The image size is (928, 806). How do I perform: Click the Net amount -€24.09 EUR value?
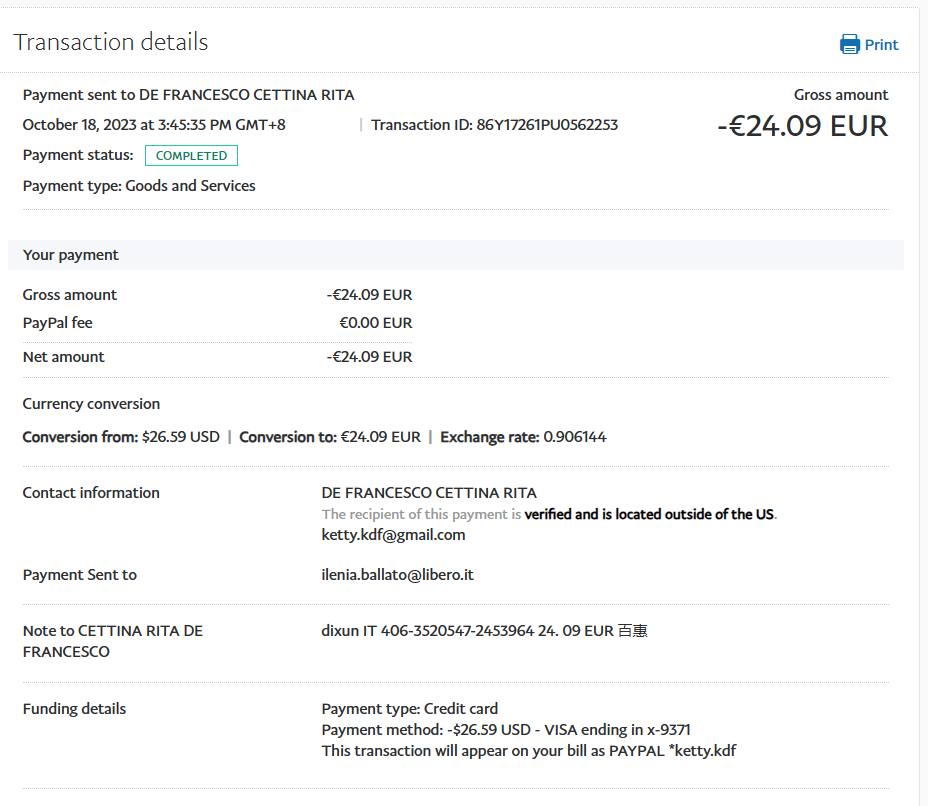tap(369, 357)
